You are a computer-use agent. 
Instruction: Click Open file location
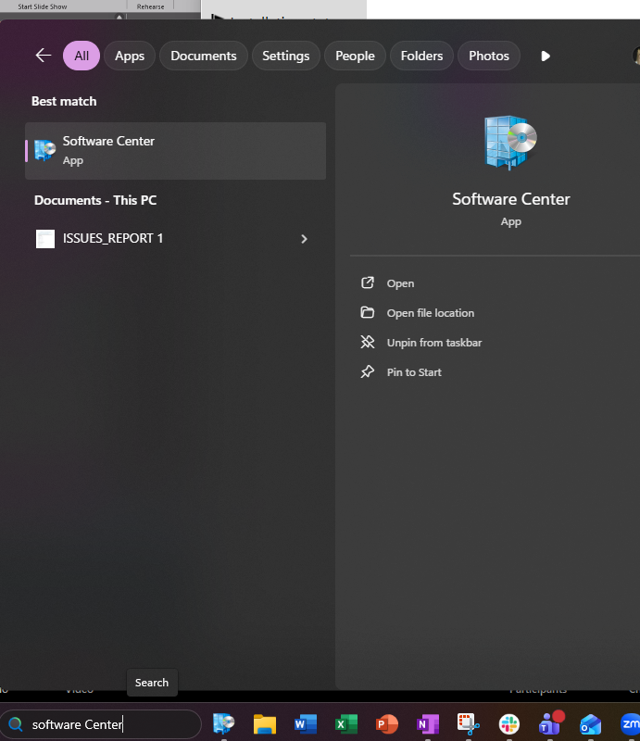click(430, 313)
